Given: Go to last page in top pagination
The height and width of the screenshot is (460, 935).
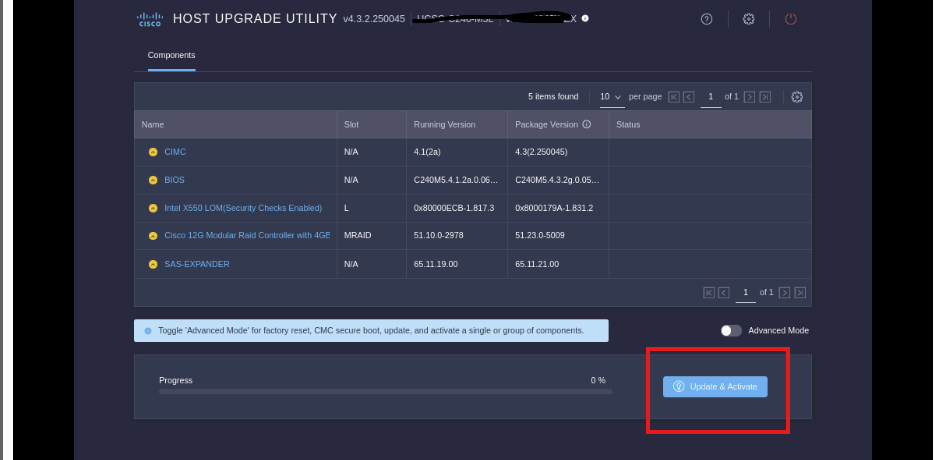Looking at the screenshot, I should tap(765, 97).
